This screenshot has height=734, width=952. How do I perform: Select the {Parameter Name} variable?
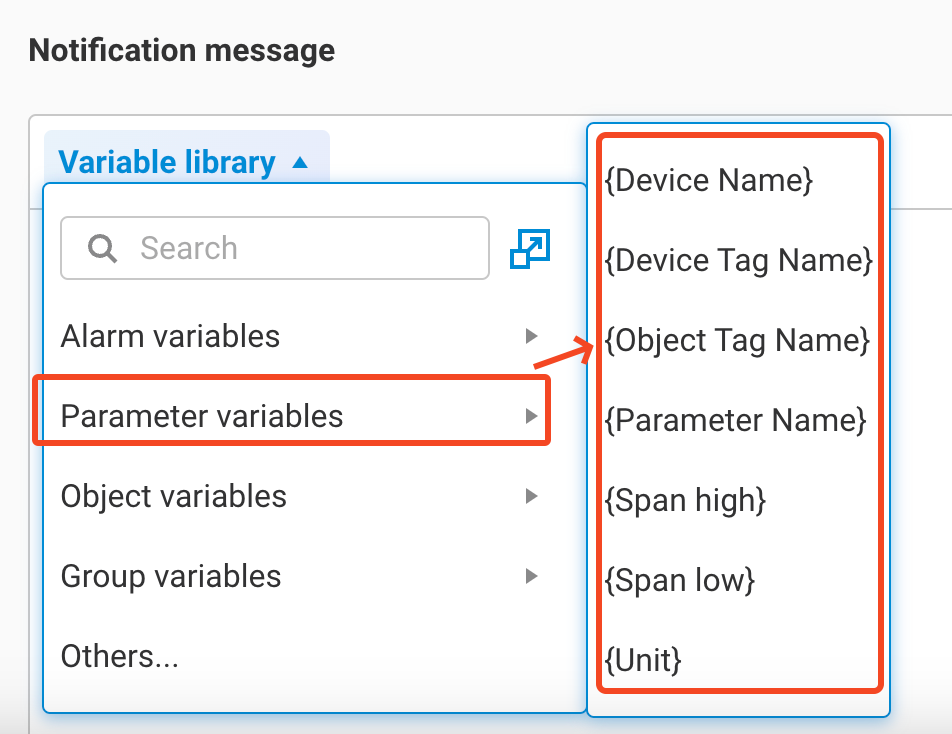(x=735, y=421)
